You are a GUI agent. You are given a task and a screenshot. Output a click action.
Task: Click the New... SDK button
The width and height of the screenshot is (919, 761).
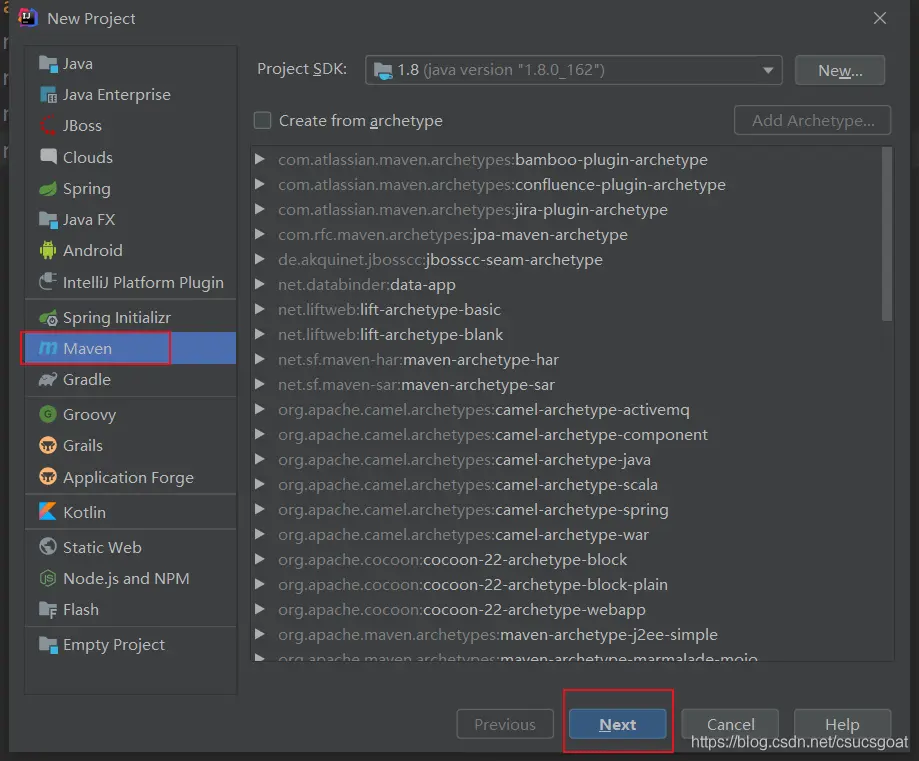point(839,70)
